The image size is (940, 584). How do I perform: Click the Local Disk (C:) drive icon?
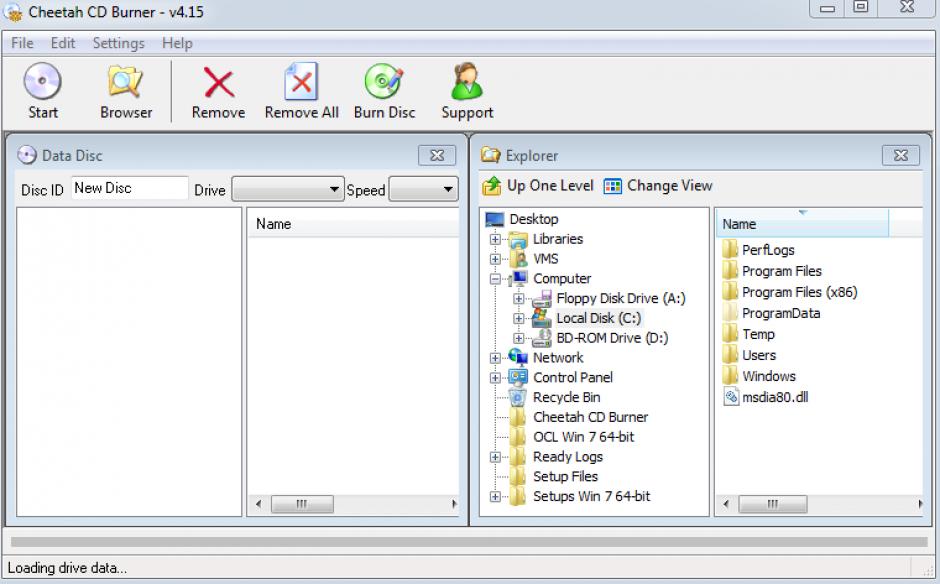(542, 318)
